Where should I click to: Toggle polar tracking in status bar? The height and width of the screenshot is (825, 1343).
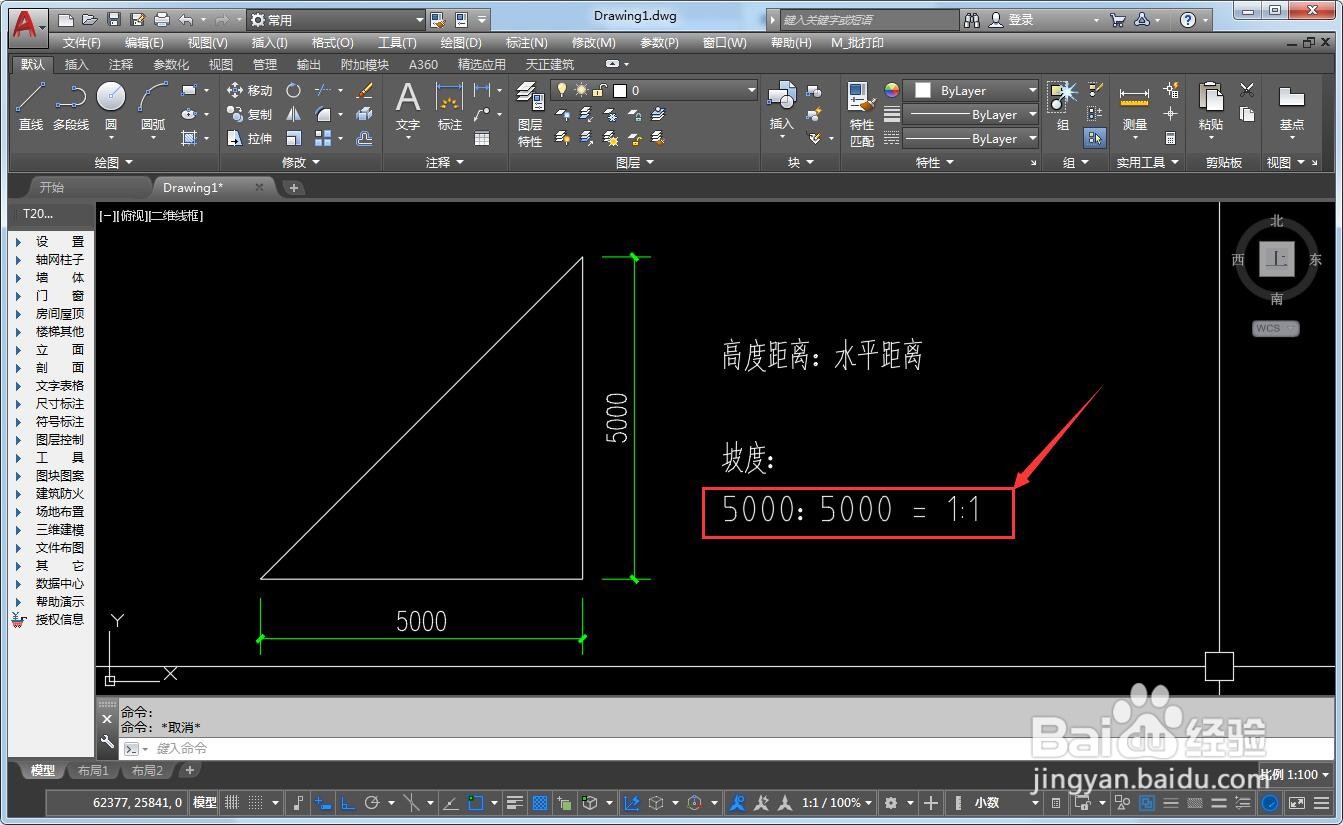pos(372,802)
